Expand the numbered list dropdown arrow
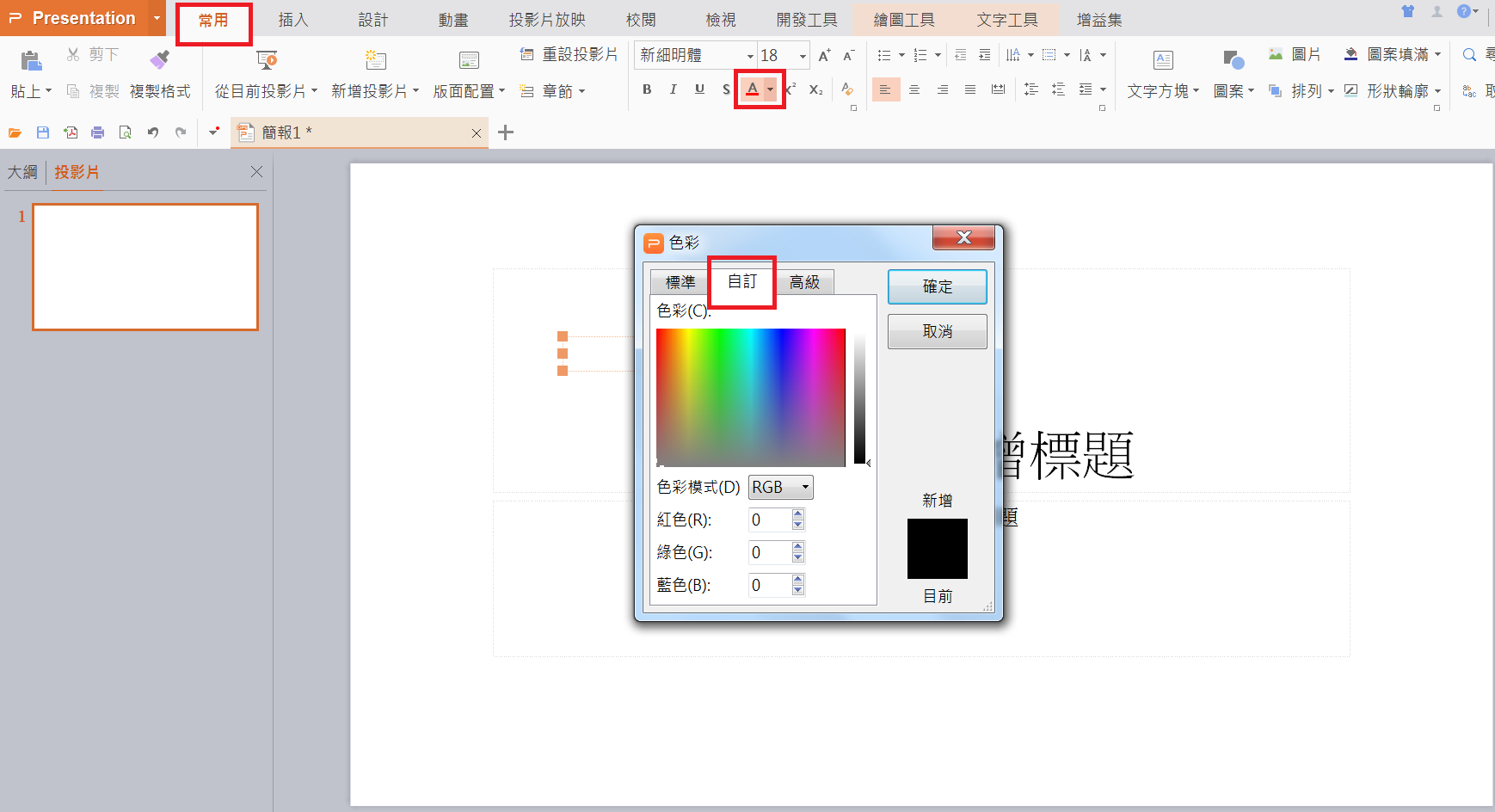Viewport: 1495px width, 812px height. [938, 55]
